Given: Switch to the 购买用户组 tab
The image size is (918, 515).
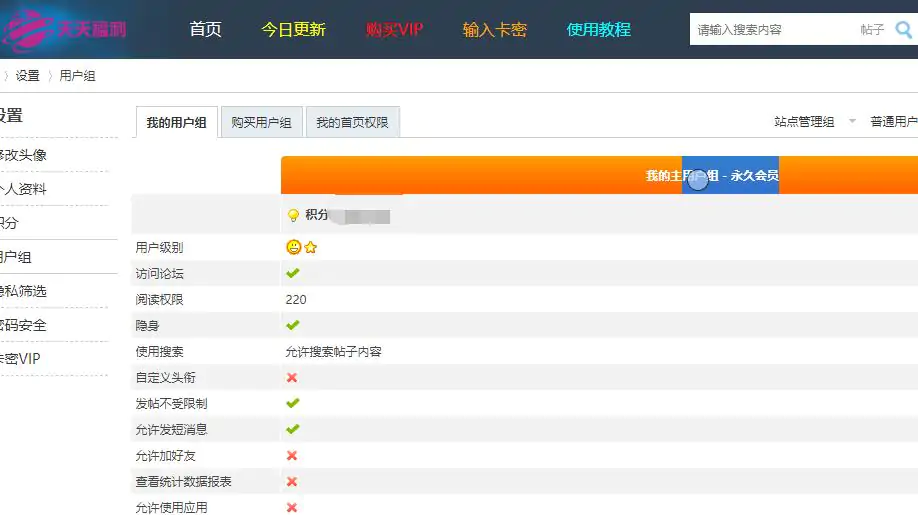Looking at the screenshot, I should [x=262, y=122].
